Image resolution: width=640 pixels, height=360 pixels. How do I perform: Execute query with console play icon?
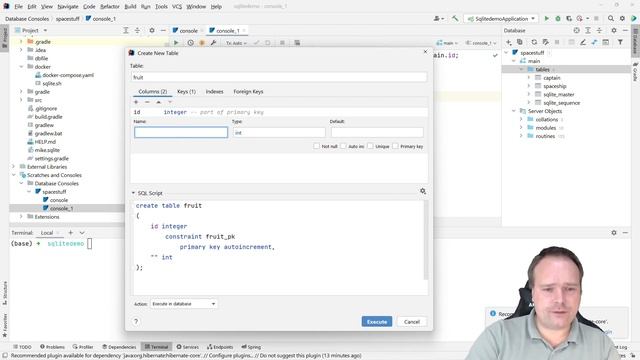[x=176, y=42]
